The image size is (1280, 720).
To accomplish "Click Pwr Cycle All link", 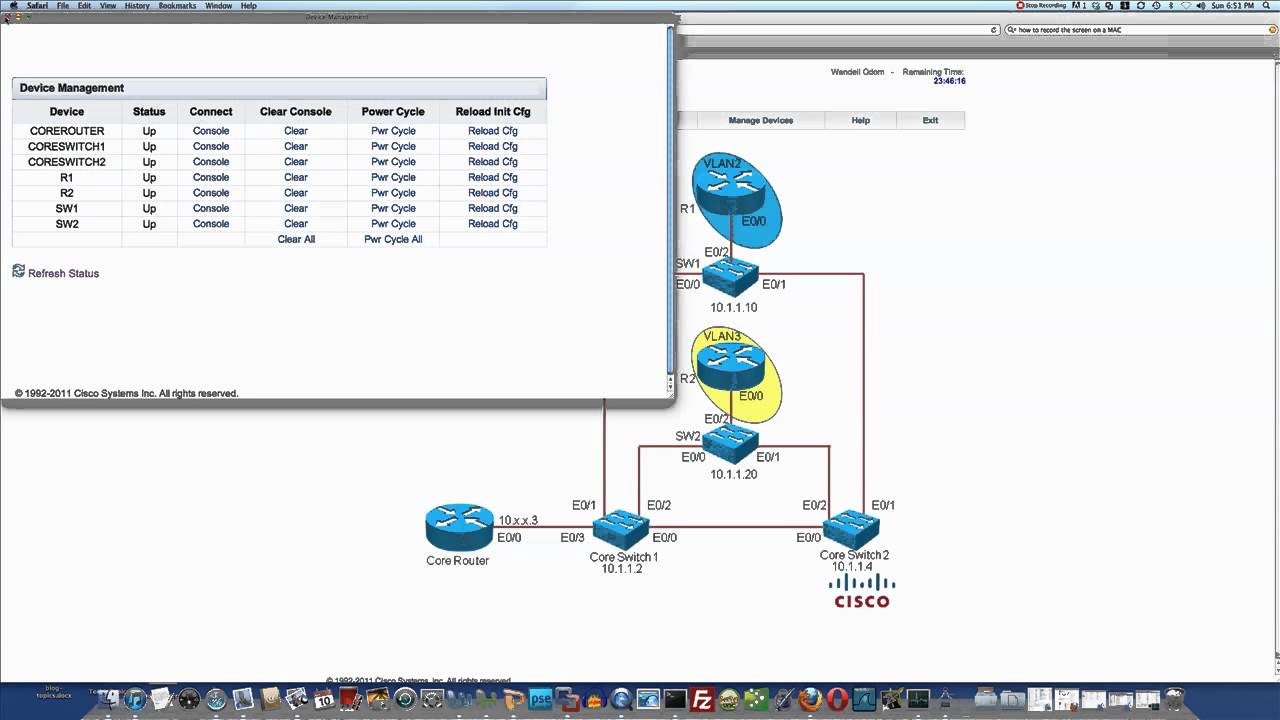I will click(393, 239).
